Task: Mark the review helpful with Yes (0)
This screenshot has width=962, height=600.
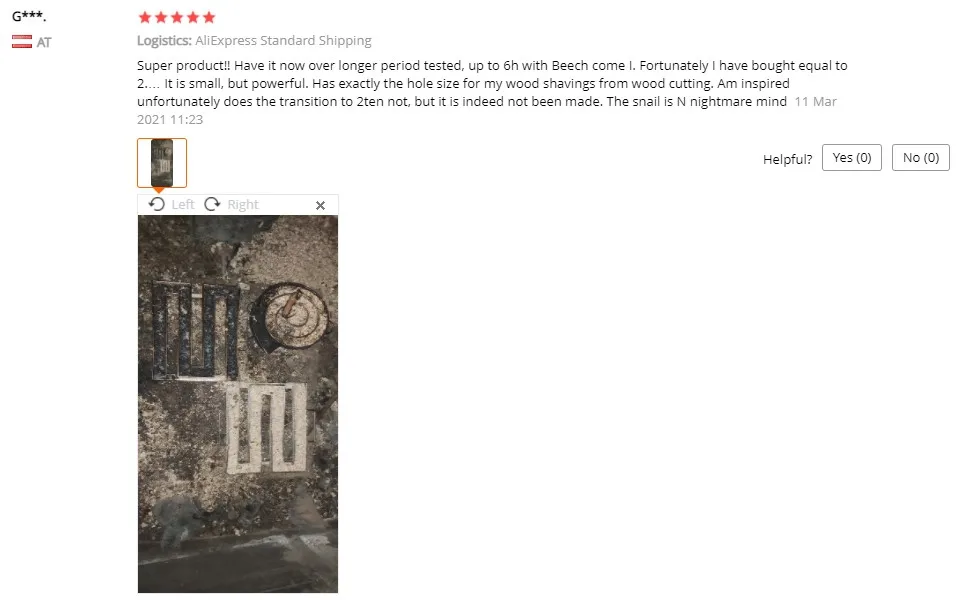Action: coord(852,158)
